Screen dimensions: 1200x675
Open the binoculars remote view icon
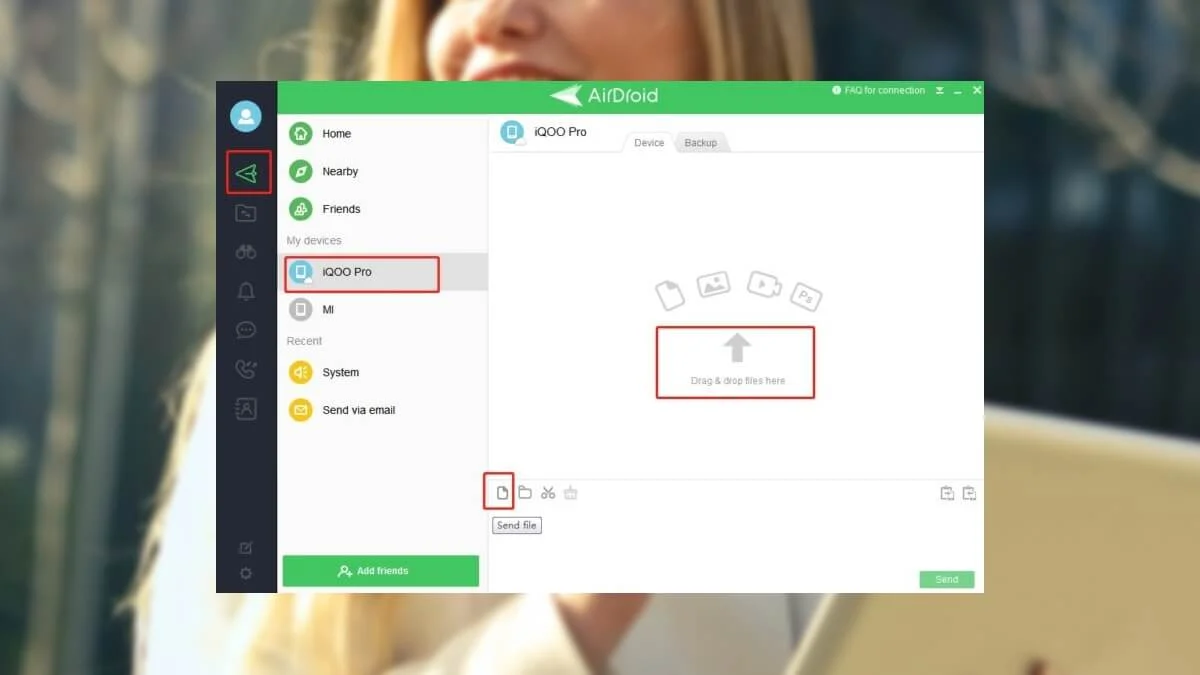tap(246, 252)
